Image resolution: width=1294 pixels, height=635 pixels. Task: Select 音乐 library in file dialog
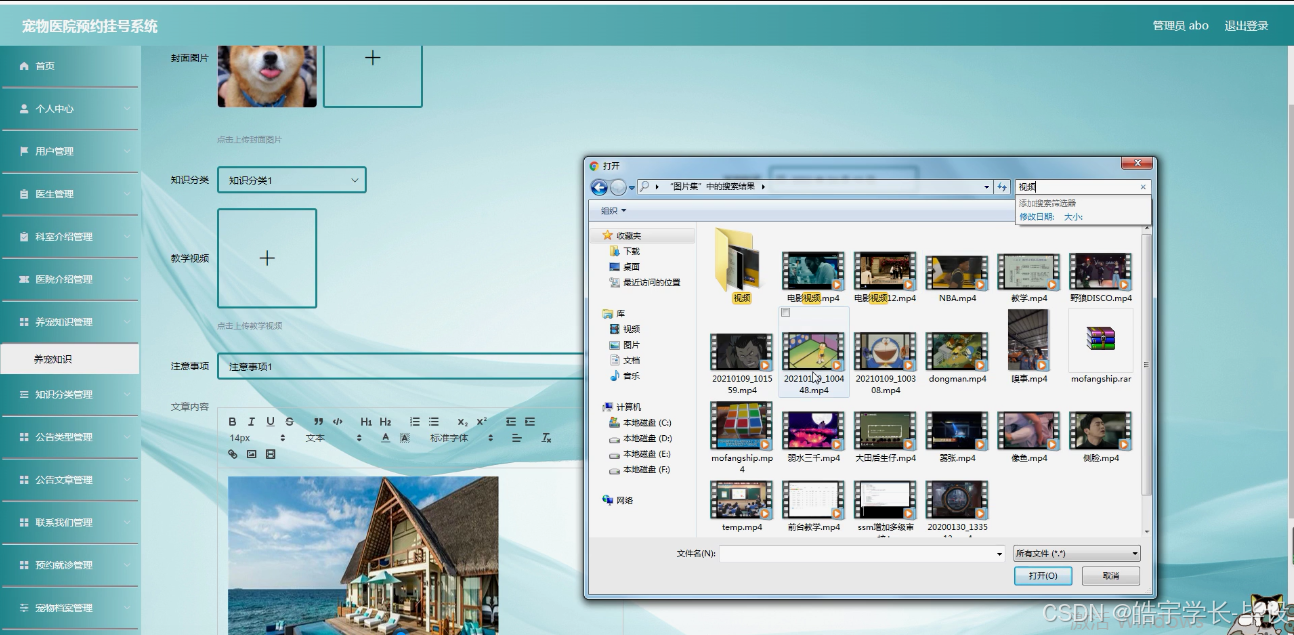click(x=624, y=376)
